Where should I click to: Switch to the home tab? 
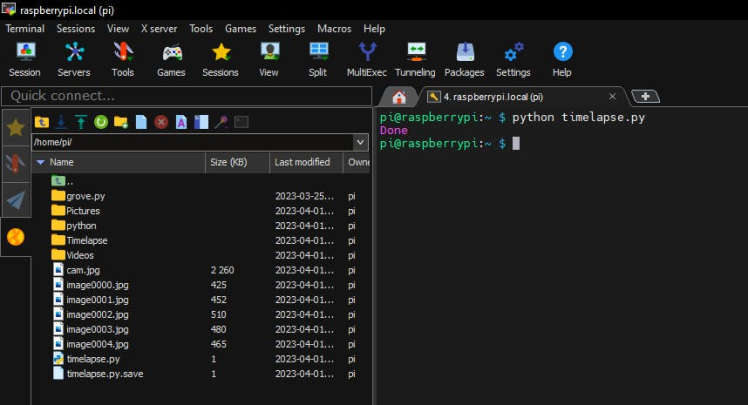tap(399, 97)
